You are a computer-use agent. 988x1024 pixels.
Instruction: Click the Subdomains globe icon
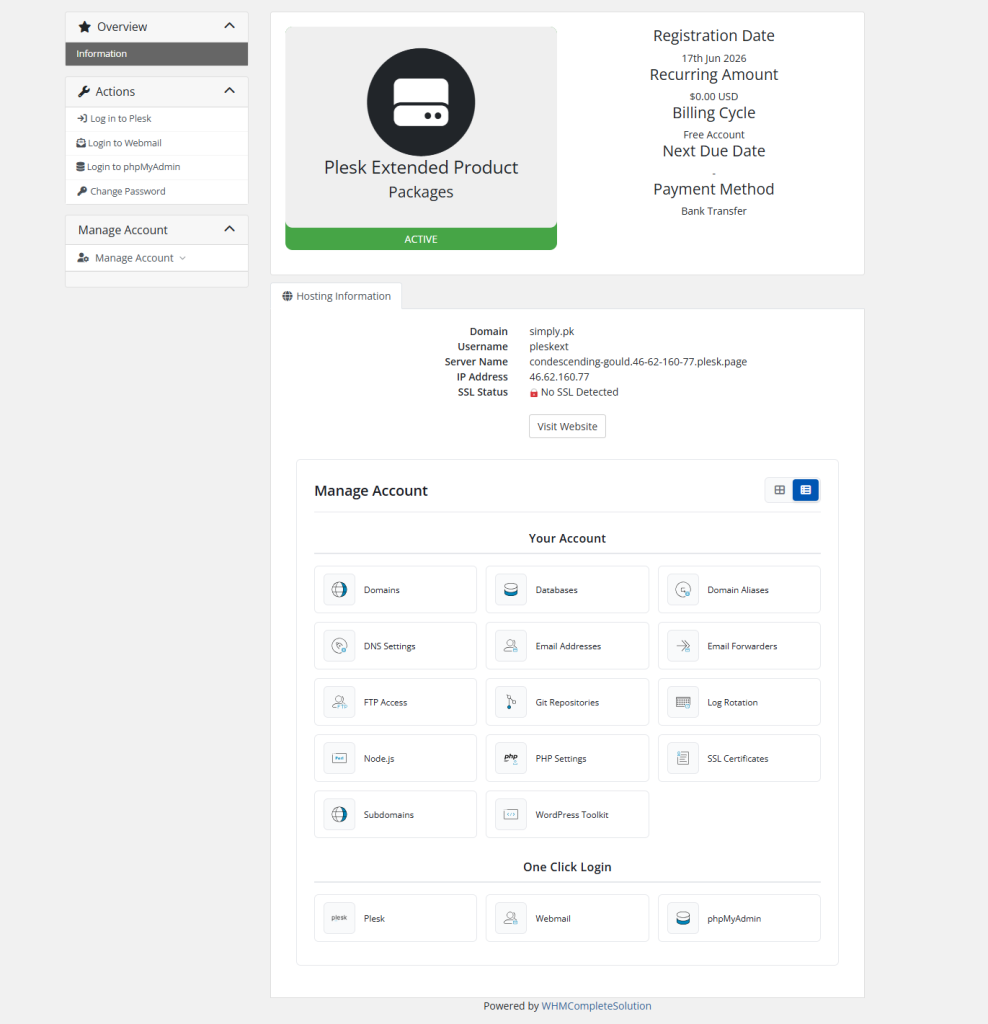[339, 814]
